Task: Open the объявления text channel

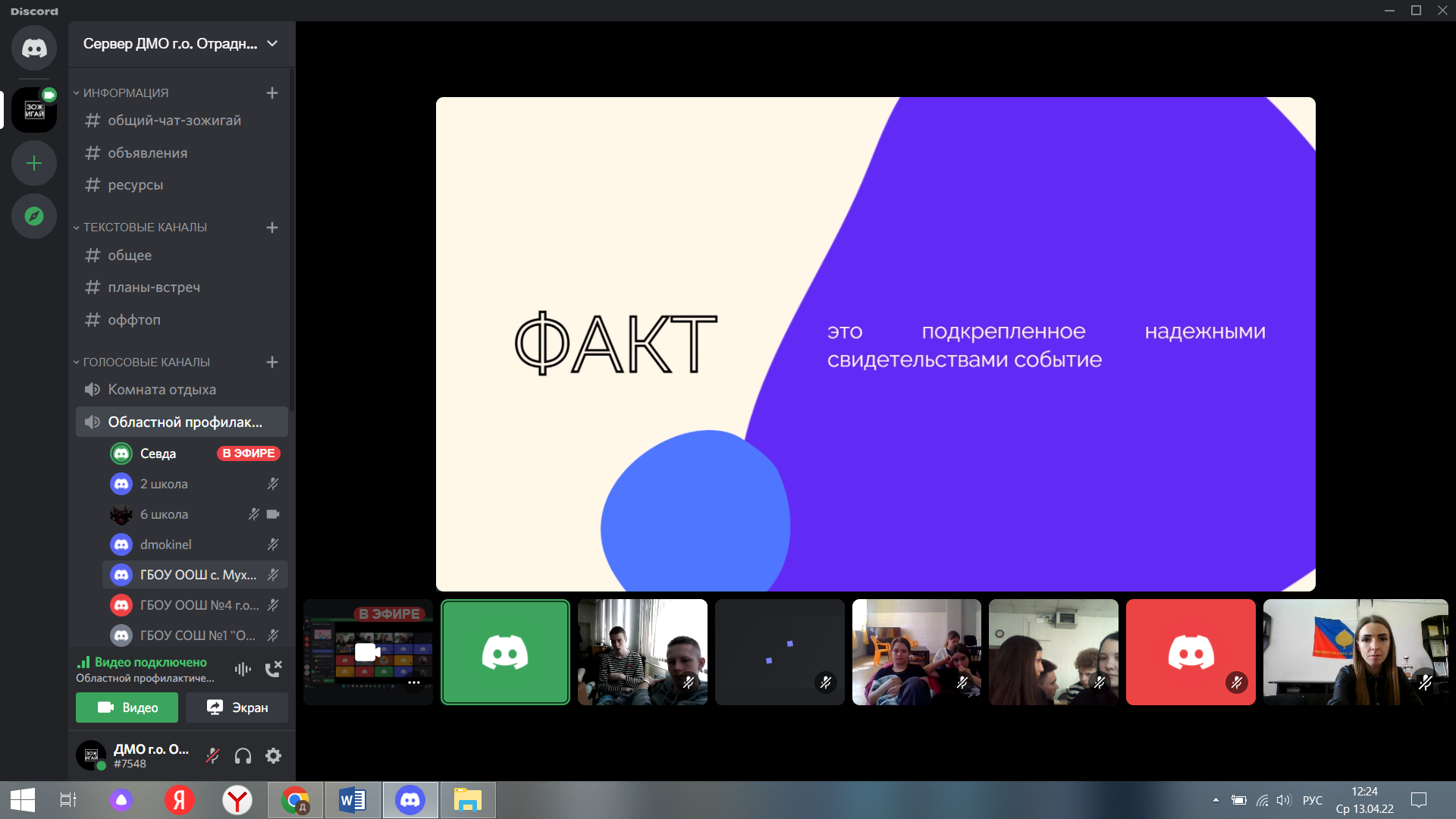Action: pos(147,153)
